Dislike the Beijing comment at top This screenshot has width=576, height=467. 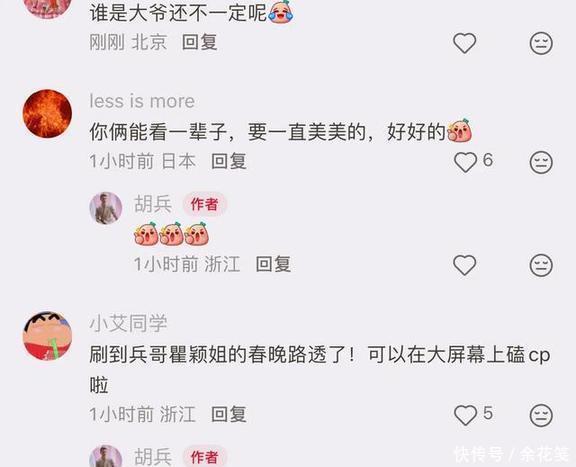541,43
